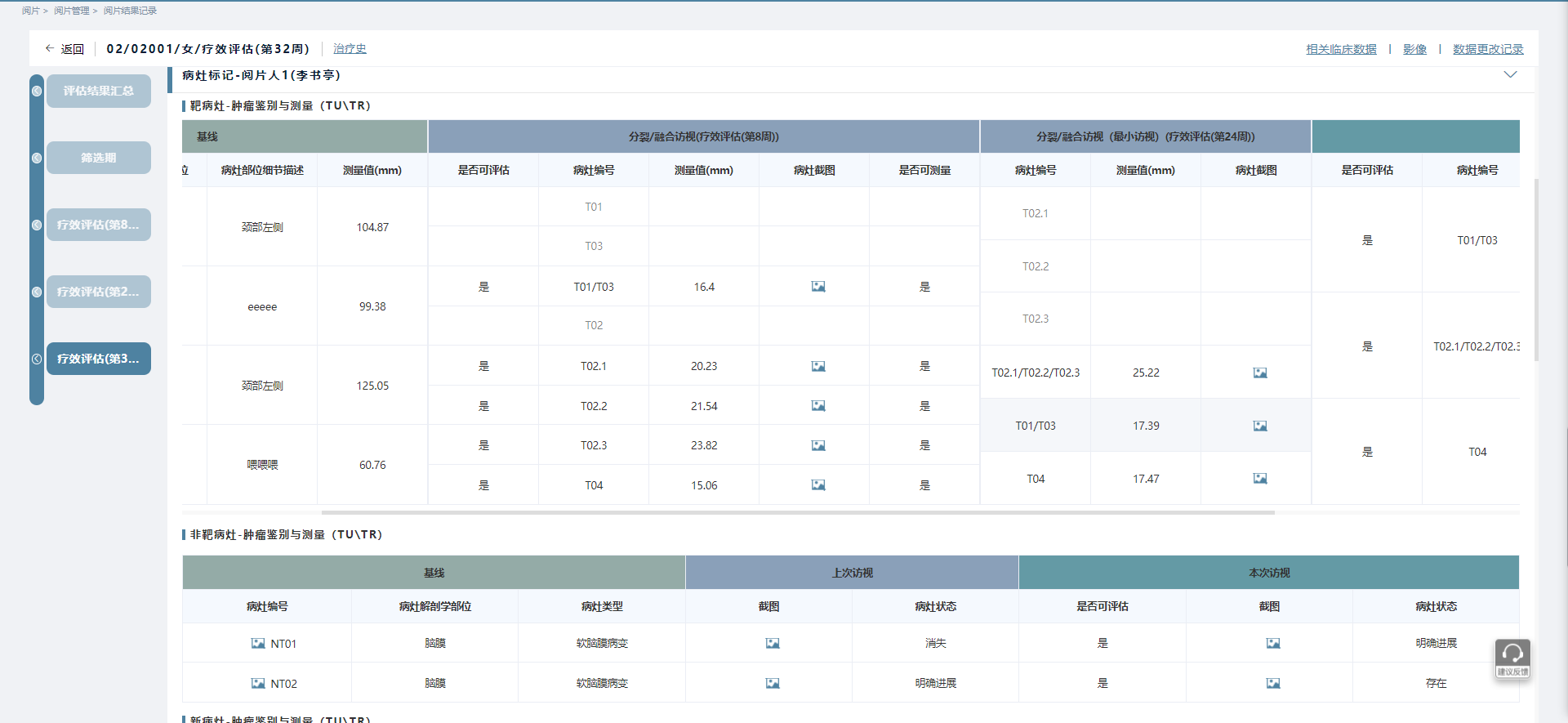
Task: Click the back arrow 返回 button
Action: tap(65, 49)
